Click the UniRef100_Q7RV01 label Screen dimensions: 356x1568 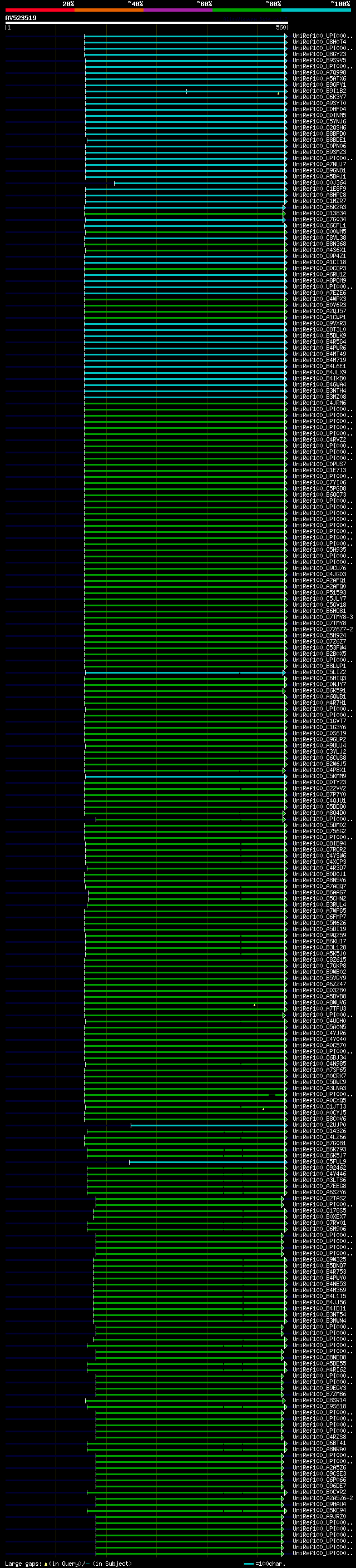pyautogui.click(x=319, y=1222)
